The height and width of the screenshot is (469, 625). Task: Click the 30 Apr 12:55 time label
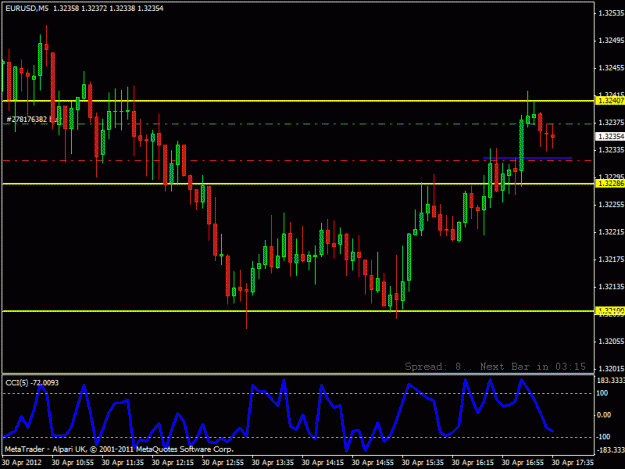coord(222,463)
